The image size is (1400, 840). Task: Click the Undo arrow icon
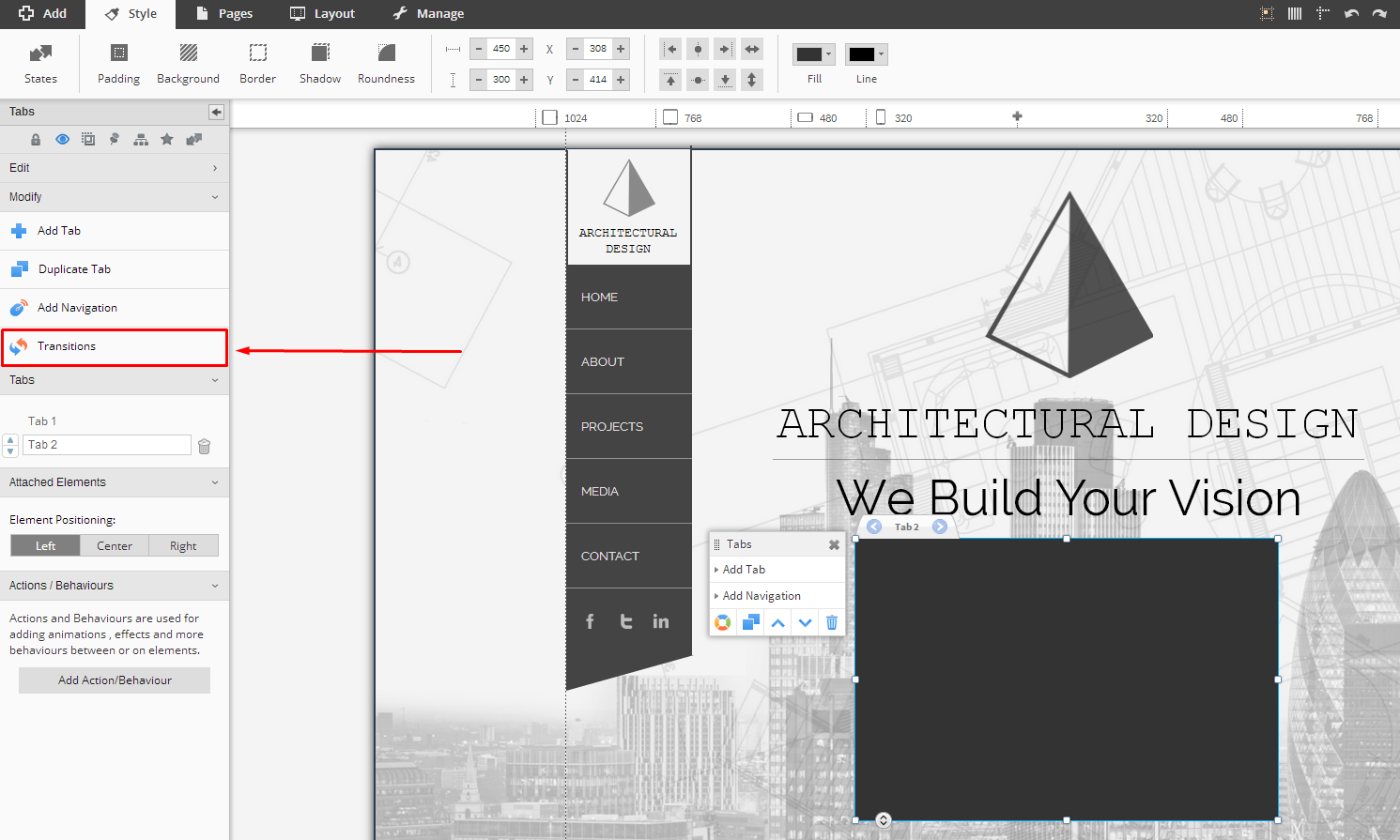coord(1351,13)
